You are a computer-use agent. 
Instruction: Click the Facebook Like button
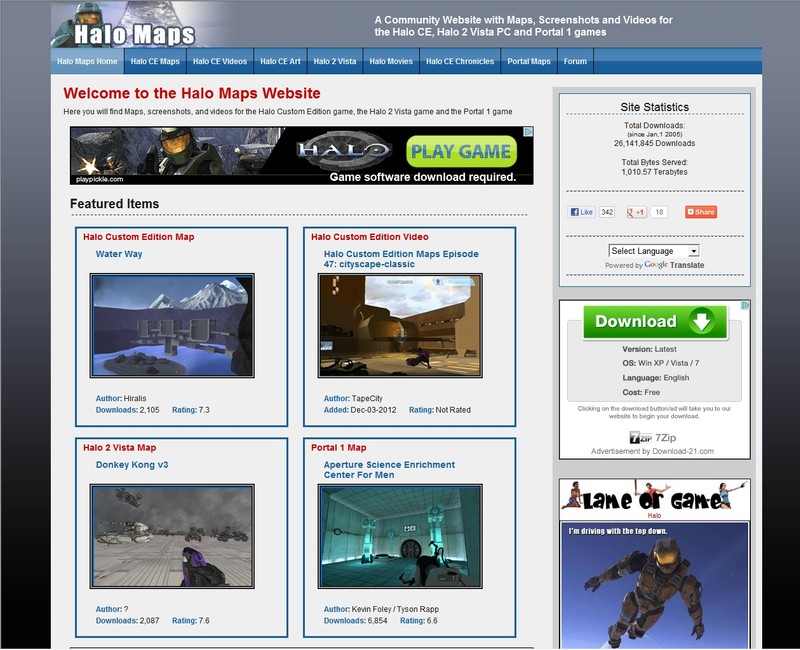point(582,212)
